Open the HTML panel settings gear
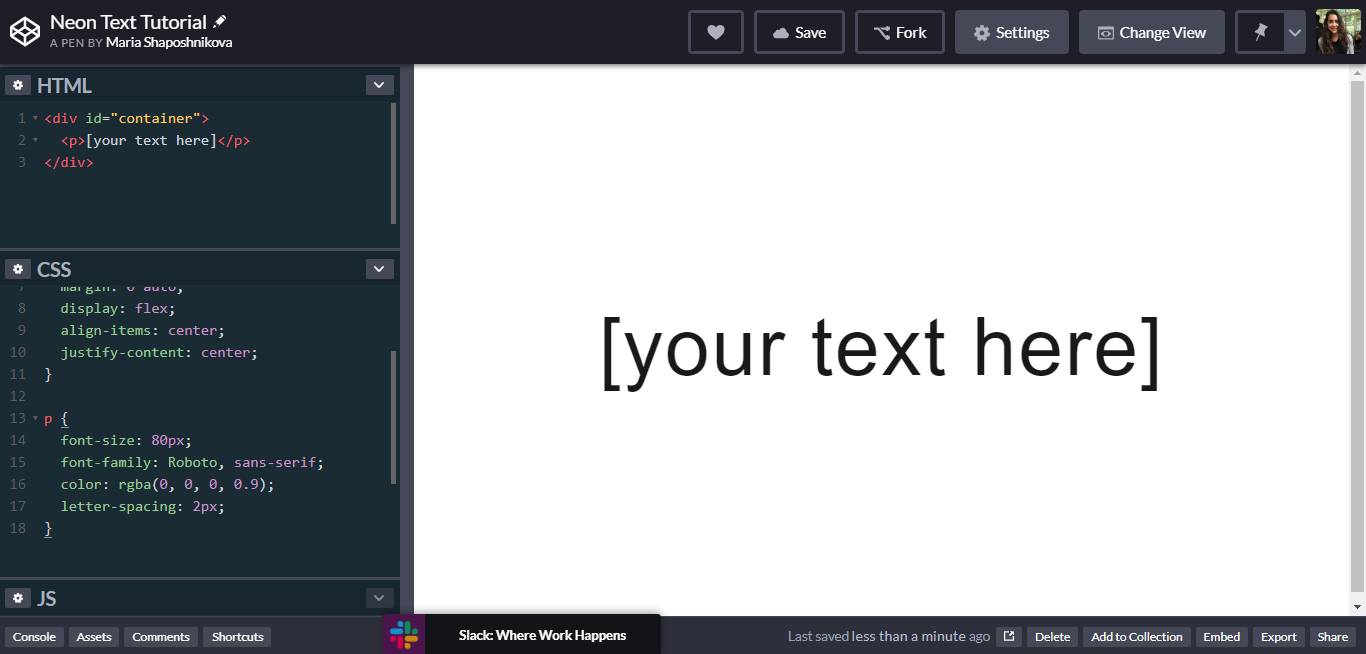Viewport: 1366px width, 654px height. (x=18, y=84)
